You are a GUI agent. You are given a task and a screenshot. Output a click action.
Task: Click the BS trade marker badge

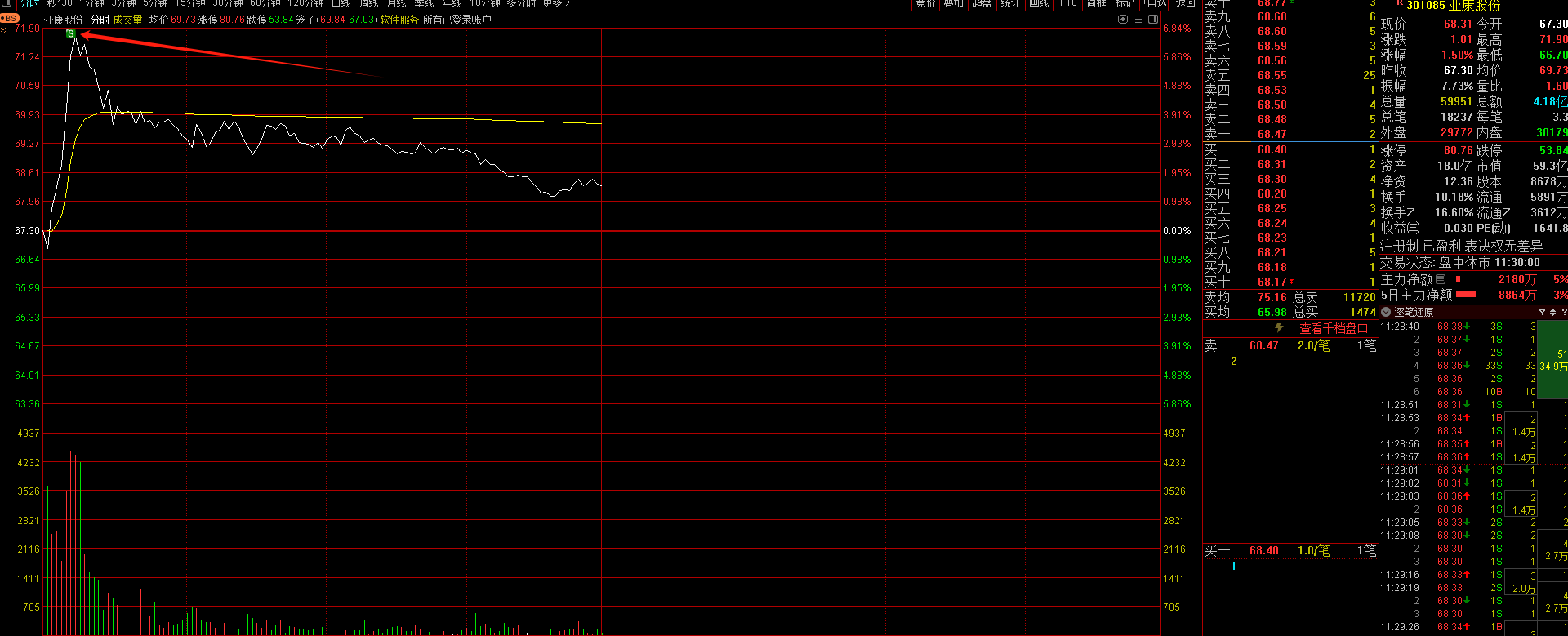coord(10,18)
